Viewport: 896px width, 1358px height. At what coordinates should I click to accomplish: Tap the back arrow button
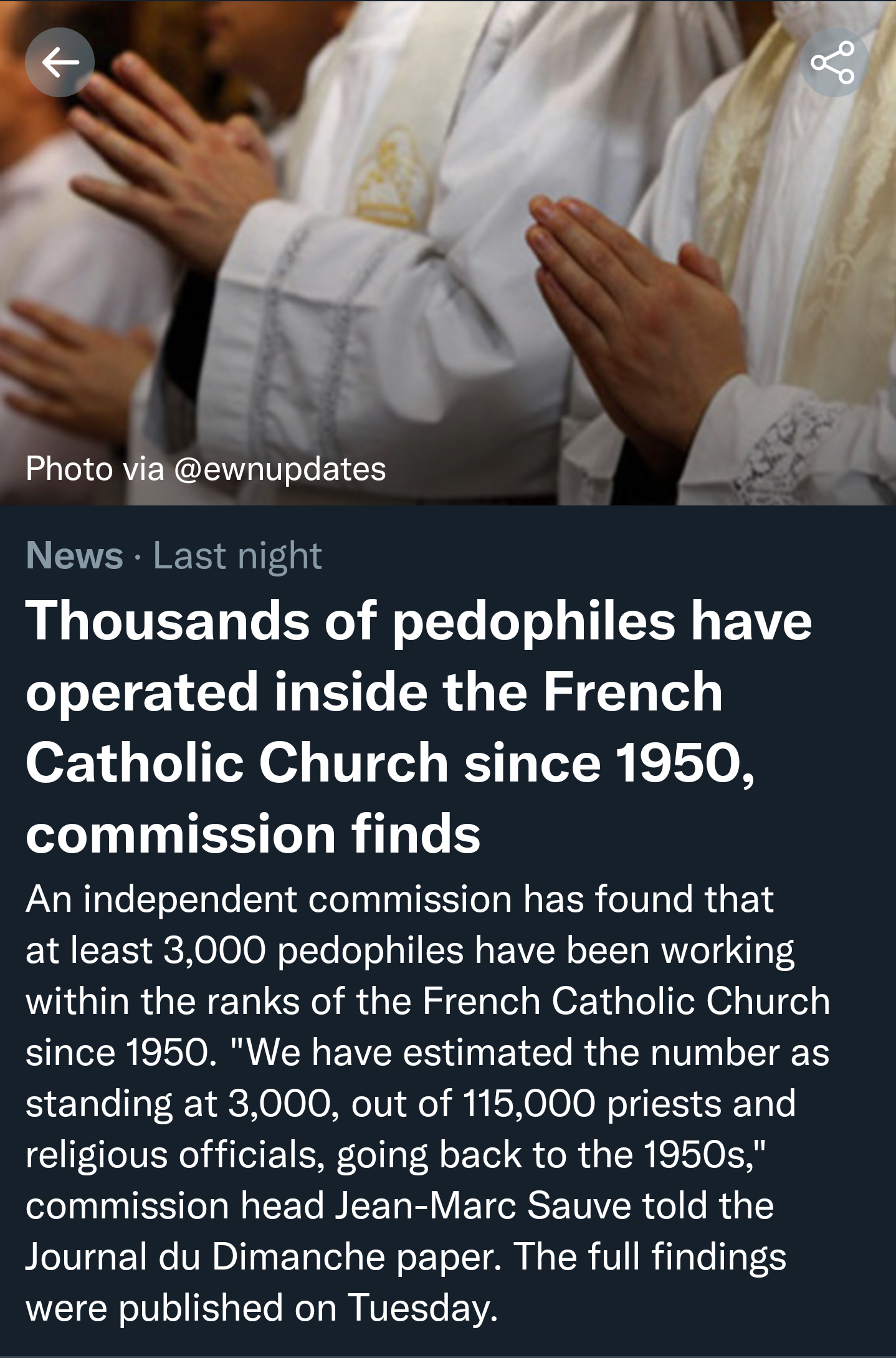pyautogui.click(x=60, y=62)
